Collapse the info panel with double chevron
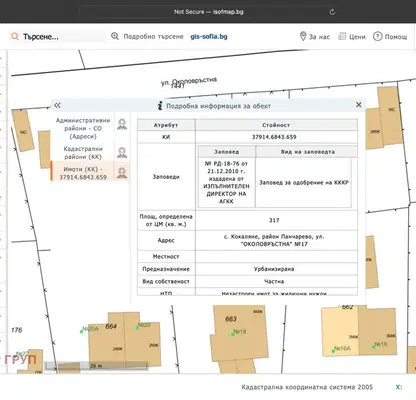 pyautogui.click(x=57, y=105)
